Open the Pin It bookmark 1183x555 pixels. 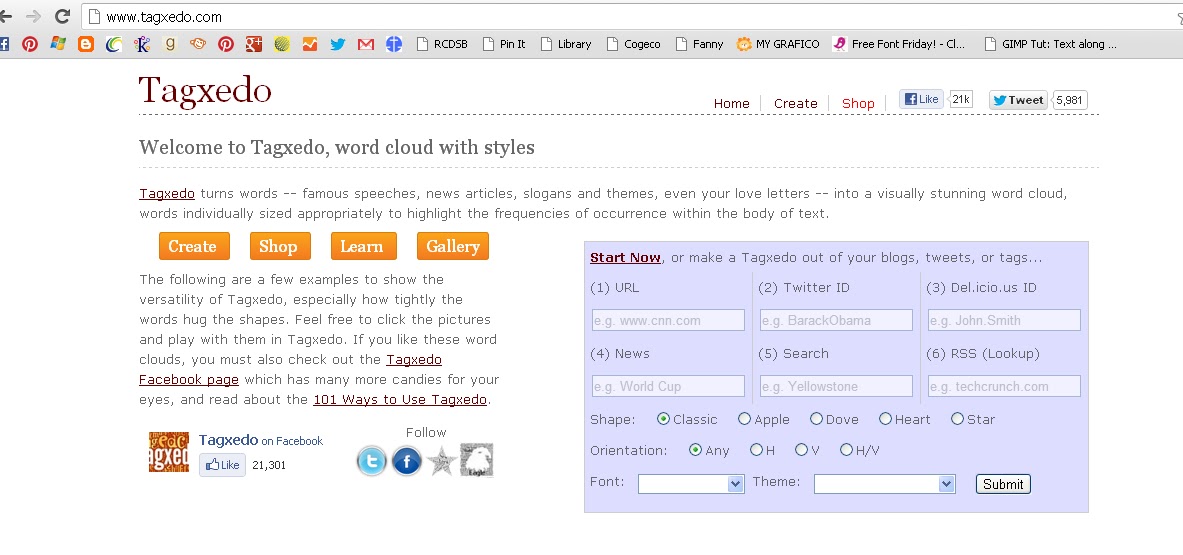(x=504, y=44)
